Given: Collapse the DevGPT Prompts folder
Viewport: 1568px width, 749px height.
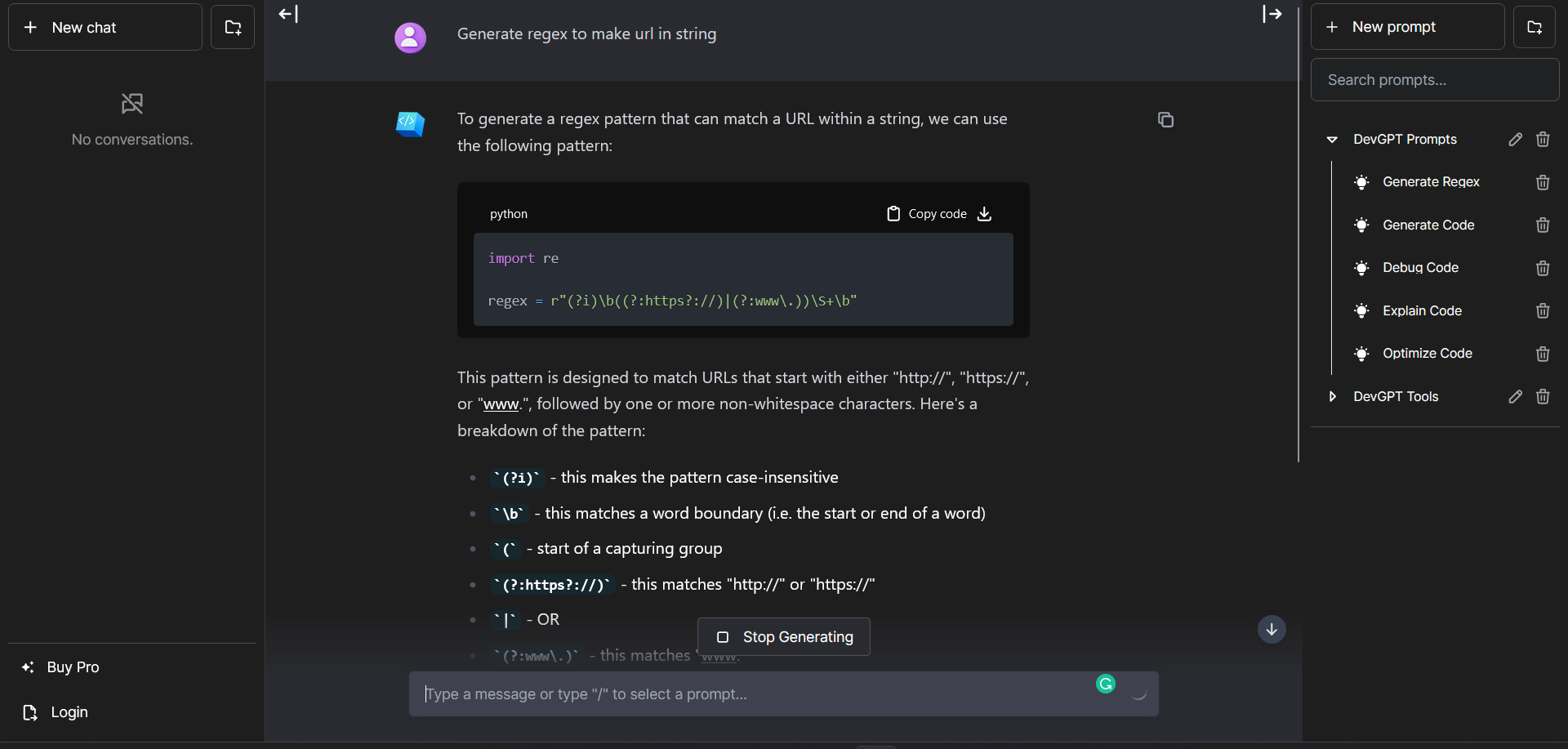Looking at the screenshot, I should coord(1332,140).
